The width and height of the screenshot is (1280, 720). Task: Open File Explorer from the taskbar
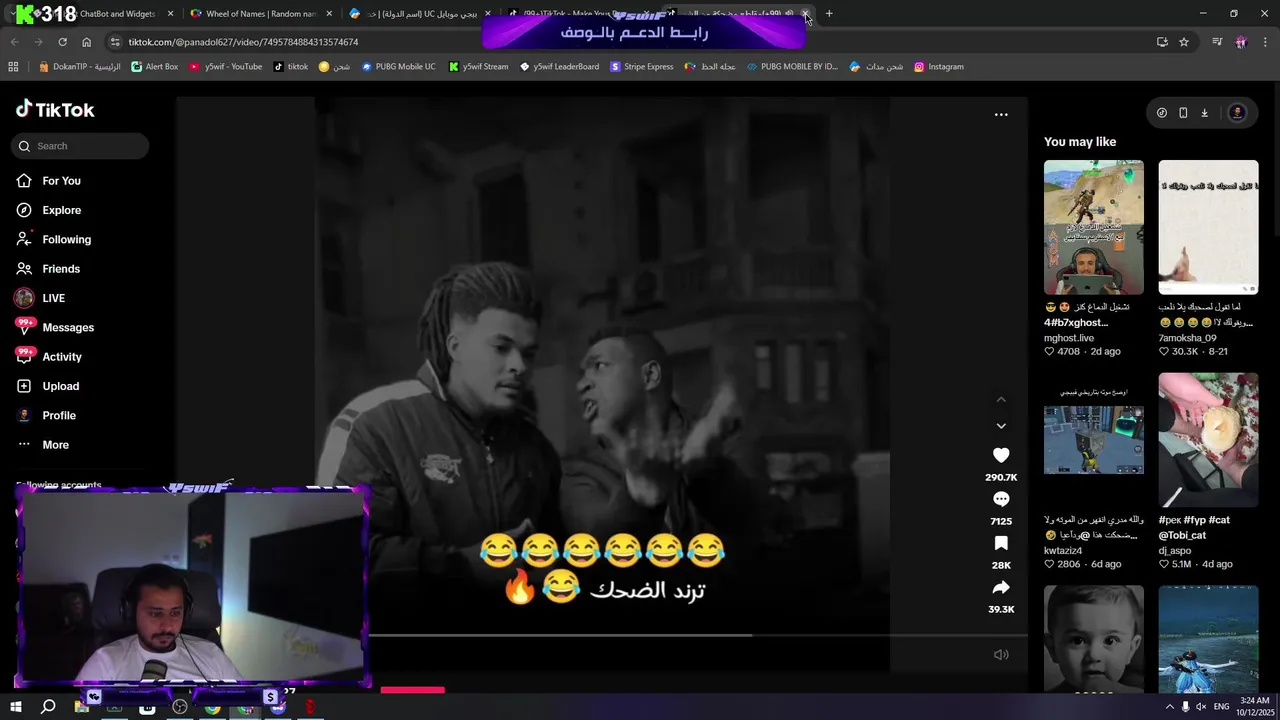pos(81,707)
